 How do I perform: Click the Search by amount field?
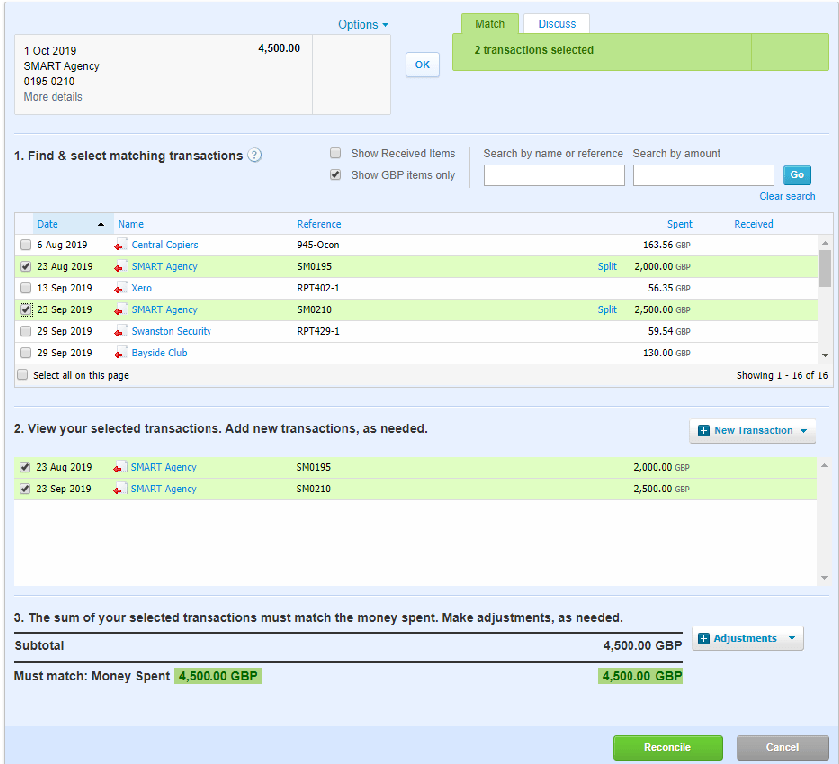click(703, 175)
